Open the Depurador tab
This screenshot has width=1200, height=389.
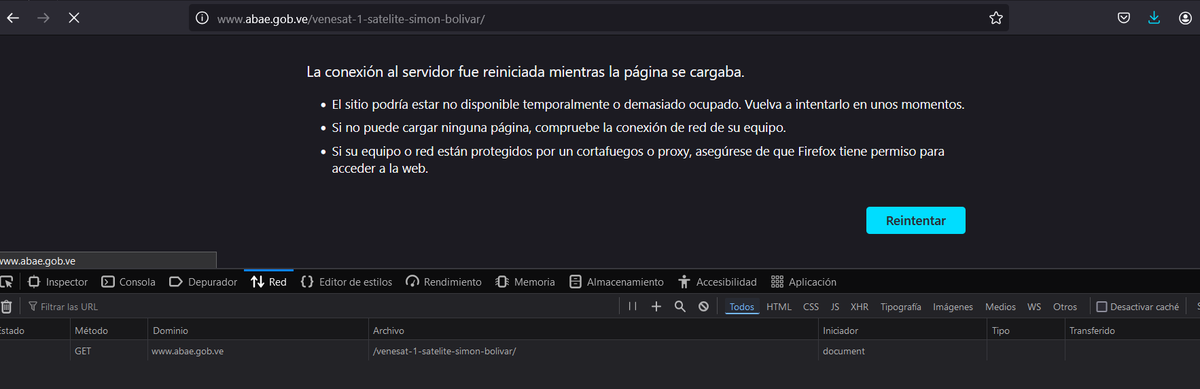pos(203,282)
